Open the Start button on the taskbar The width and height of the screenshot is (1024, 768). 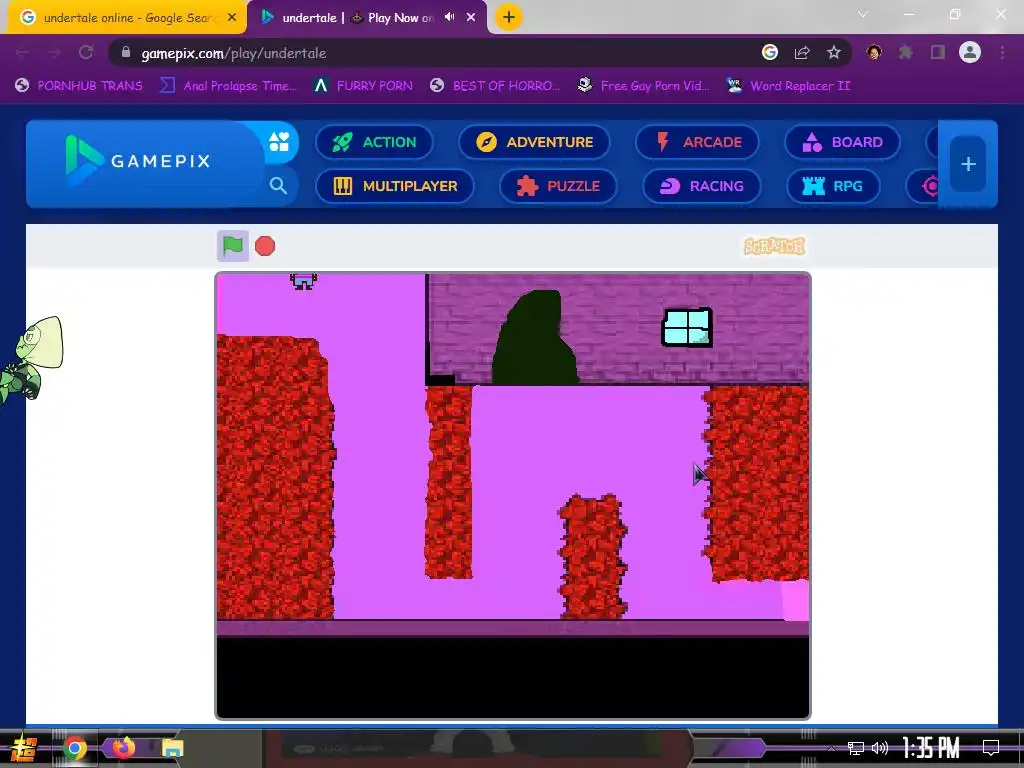[x=24, y=748]
